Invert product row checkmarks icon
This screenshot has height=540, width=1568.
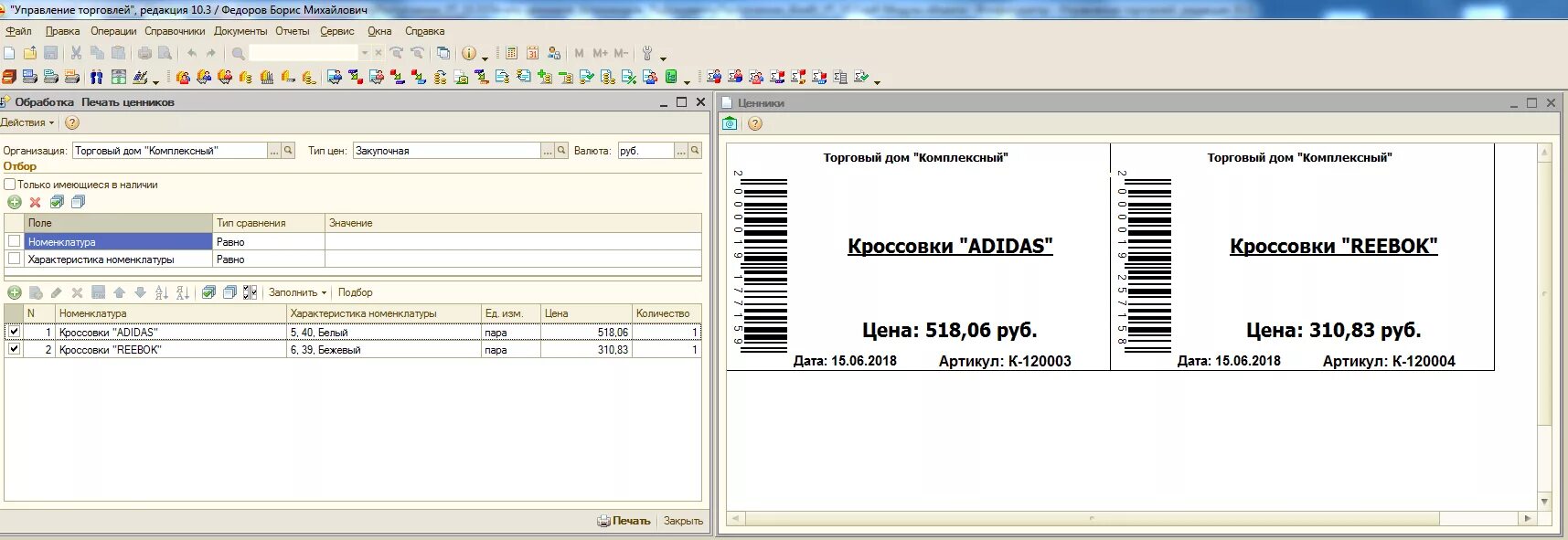pos(250,292)
